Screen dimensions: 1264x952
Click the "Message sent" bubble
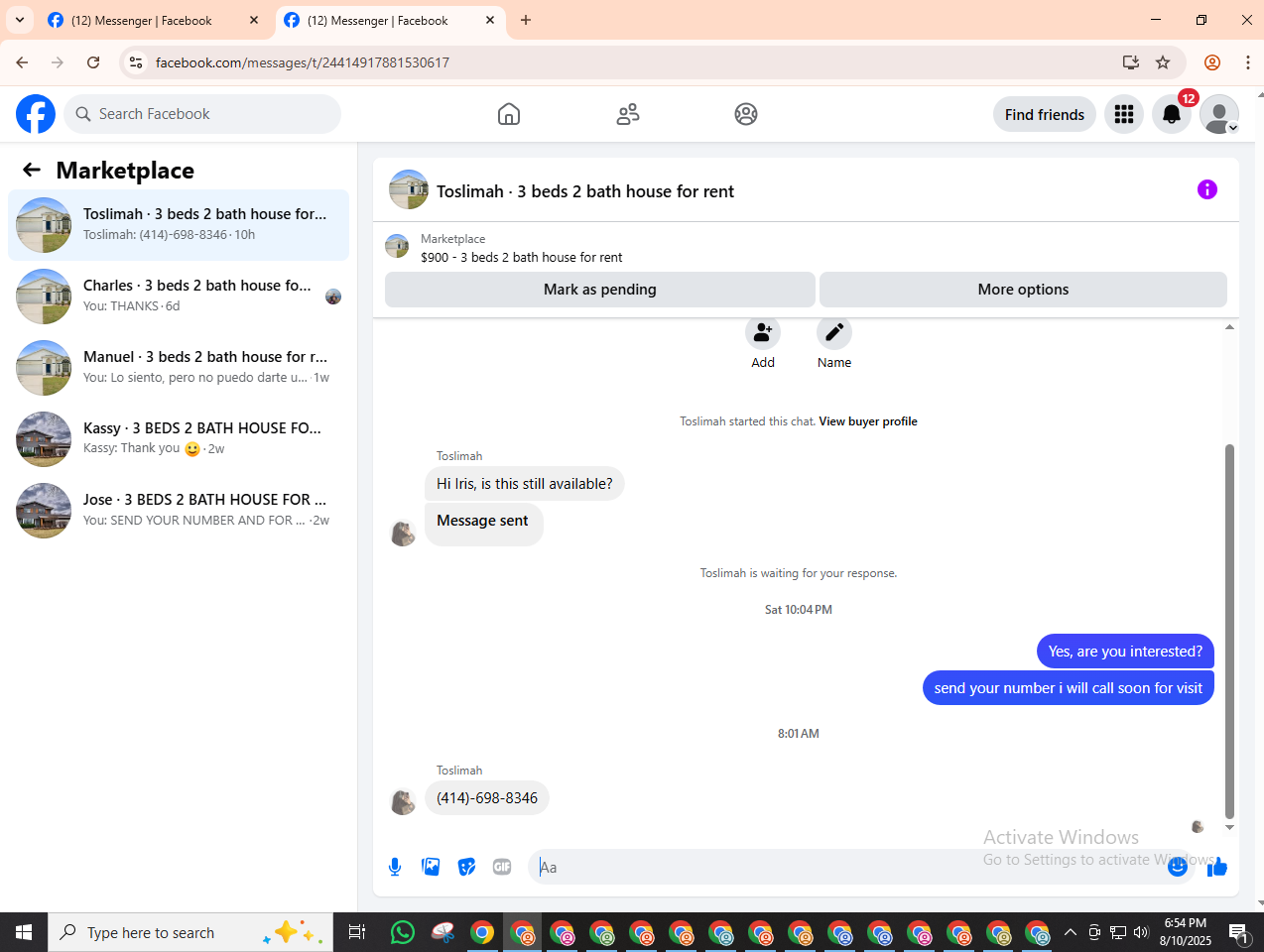pyautogui.click(x=483, y=524)
